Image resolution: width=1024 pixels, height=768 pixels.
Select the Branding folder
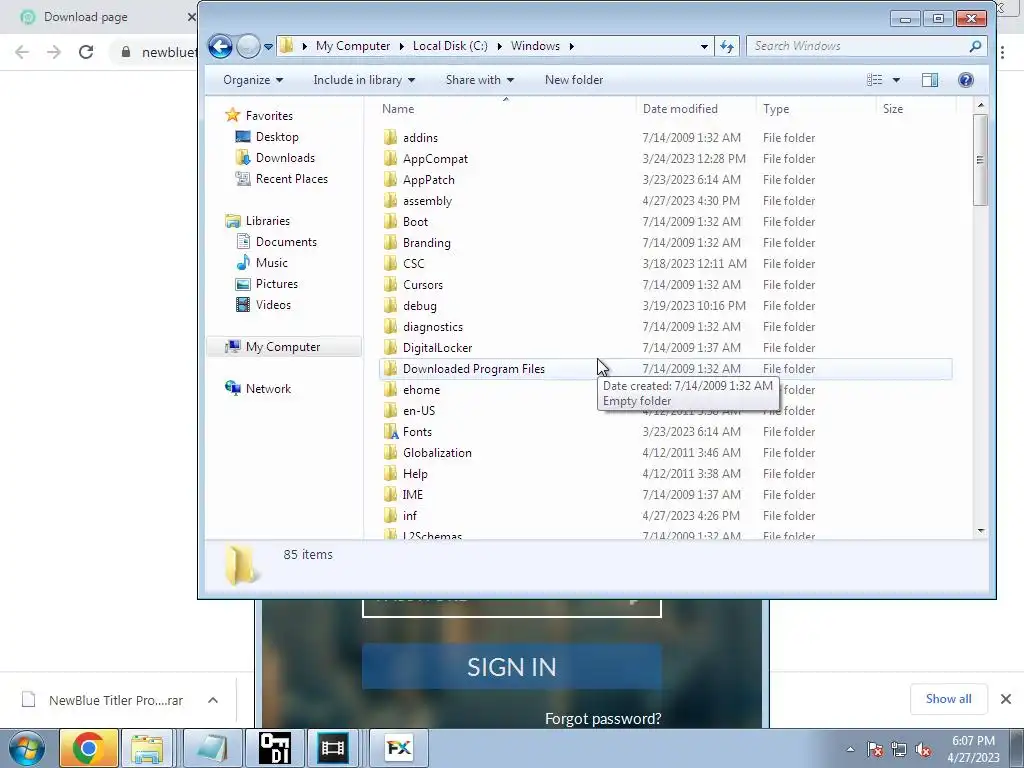coord(426,242)
